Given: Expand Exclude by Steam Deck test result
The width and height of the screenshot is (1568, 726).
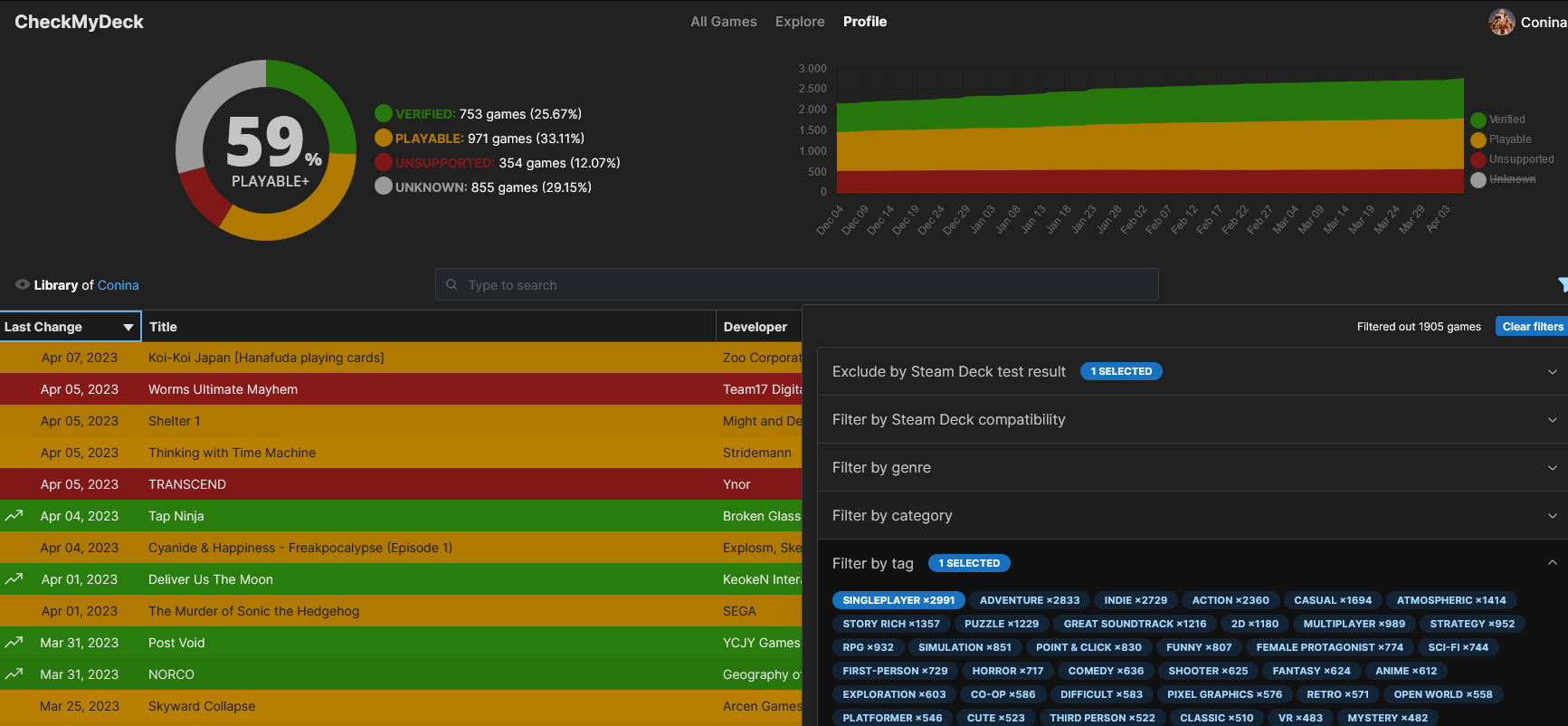Looking at the screenshot, I should click(1192, 371).
